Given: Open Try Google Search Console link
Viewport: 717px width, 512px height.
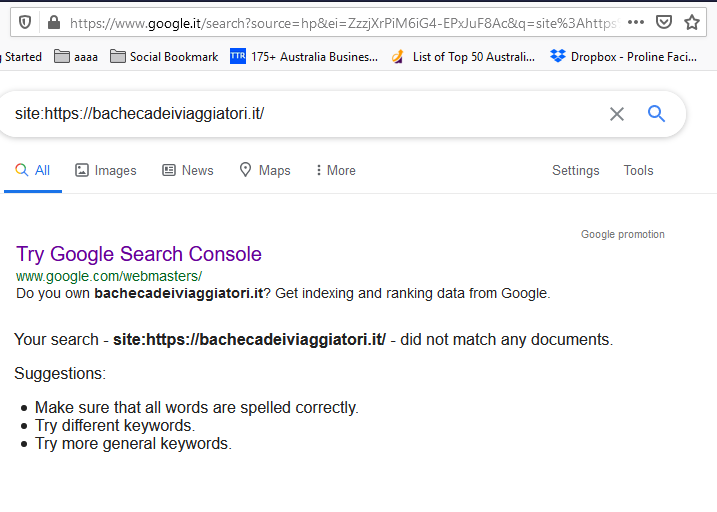Looking at the screenshot, I should (x=139, y=254).
